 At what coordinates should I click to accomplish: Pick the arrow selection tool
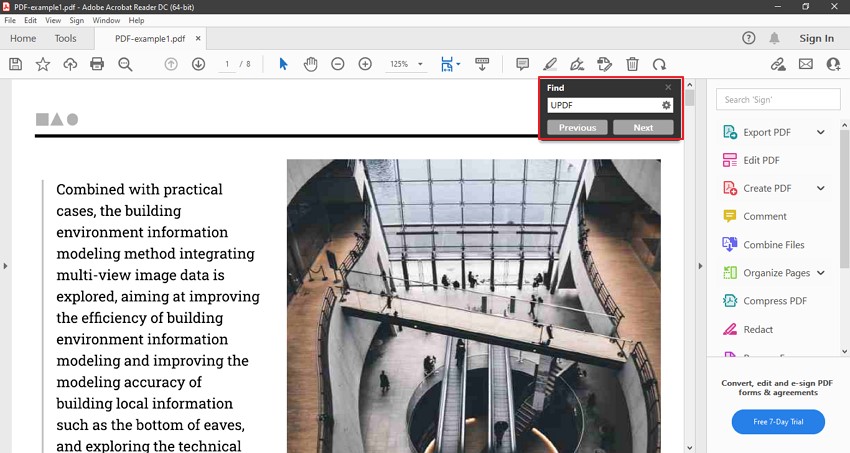click(283, 64)
